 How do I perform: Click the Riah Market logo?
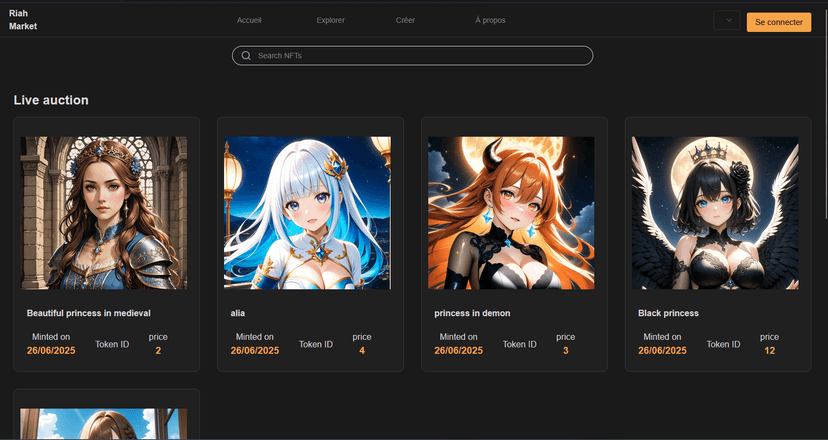[x=23, y=20]
